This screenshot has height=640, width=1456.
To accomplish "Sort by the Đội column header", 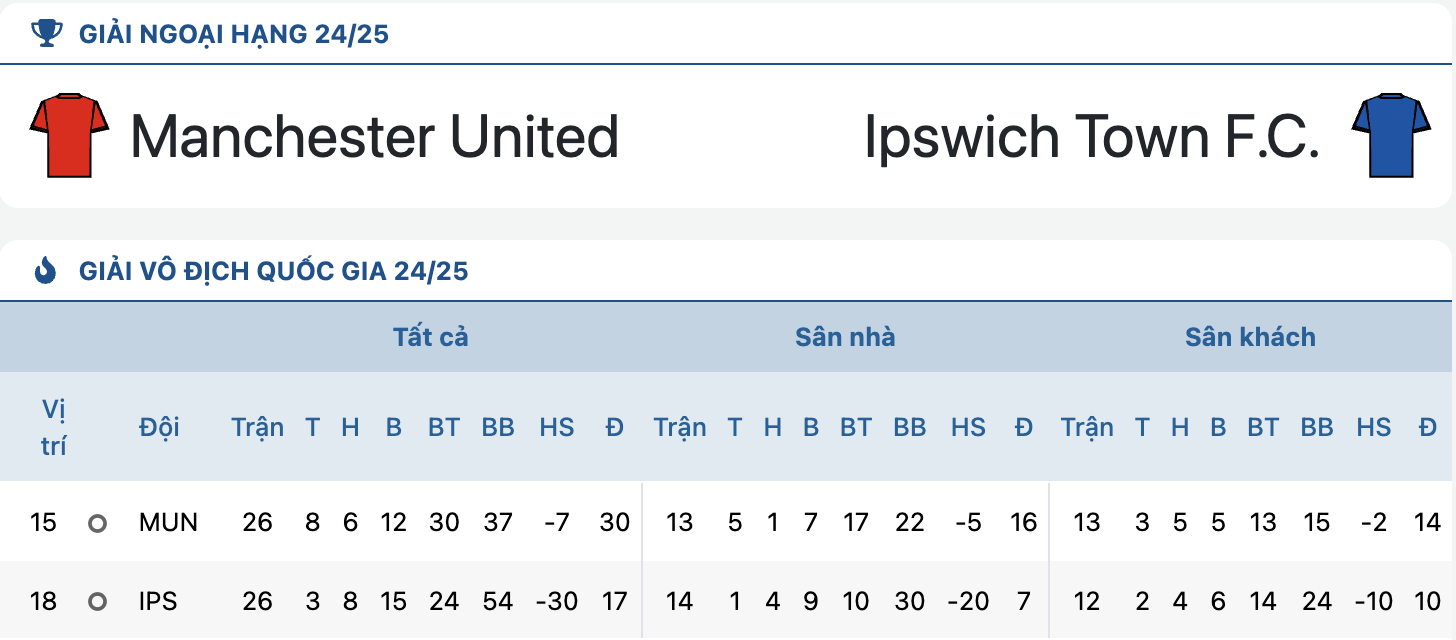I will coord(159,428).
